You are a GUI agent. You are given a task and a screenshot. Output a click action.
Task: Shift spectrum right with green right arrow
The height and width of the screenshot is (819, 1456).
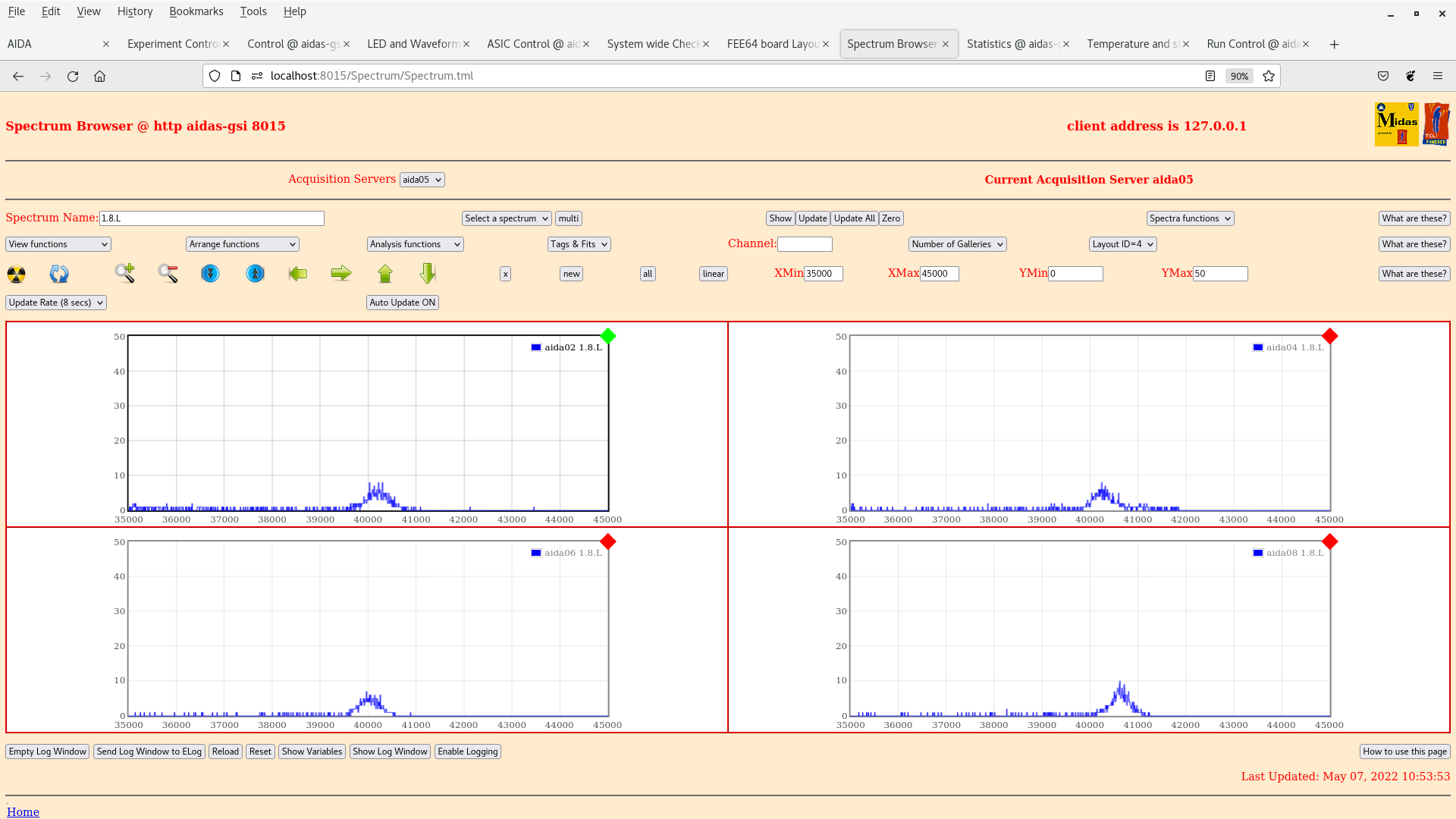pyautogui.click(x=341, y=273)
